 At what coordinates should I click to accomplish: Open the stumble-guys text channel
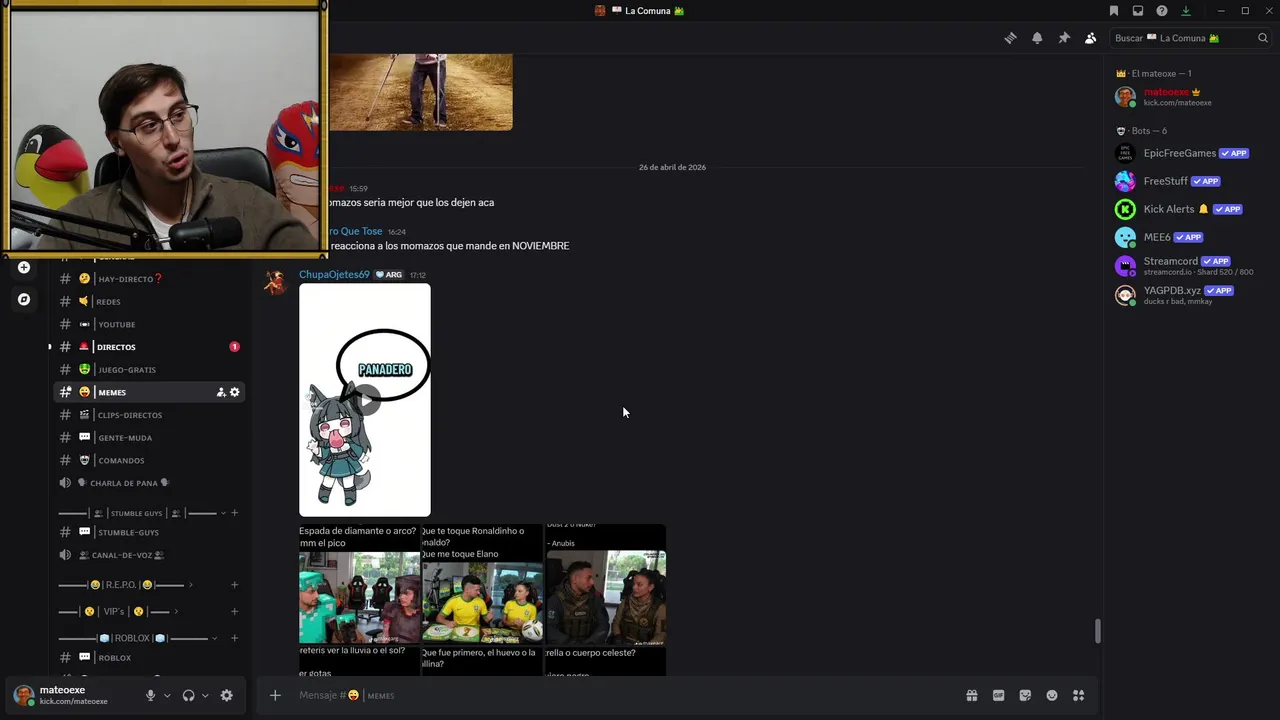(x=150, y=533)
